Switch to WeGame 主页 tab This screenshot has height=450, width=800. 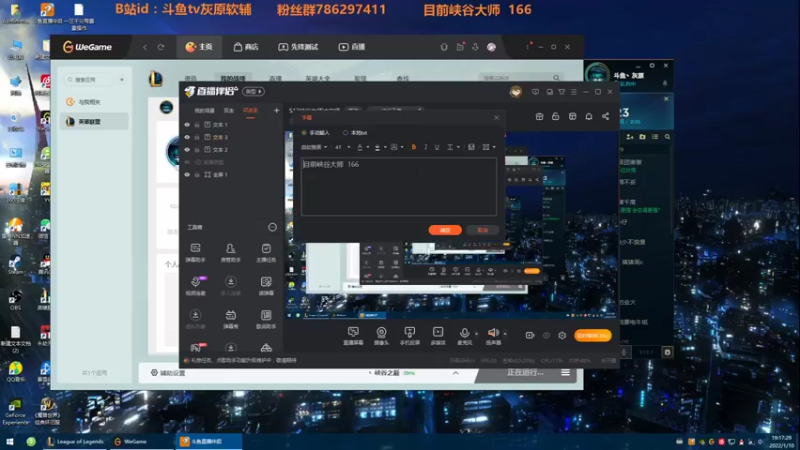coord(199,47)
